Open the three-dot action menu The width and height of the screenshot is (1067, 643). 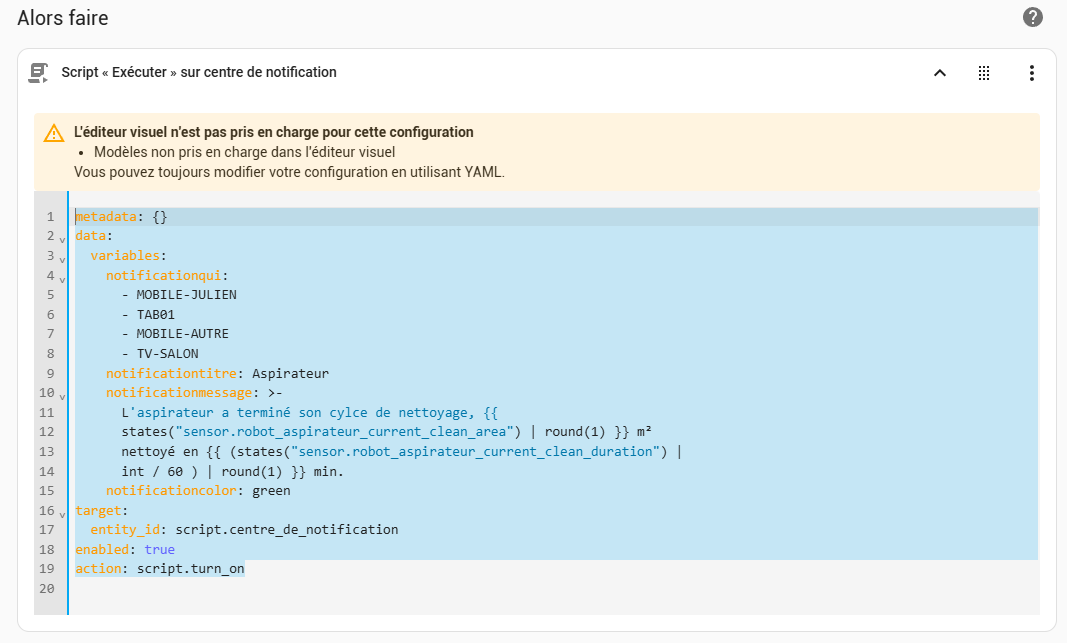(x=1032, y=73)
